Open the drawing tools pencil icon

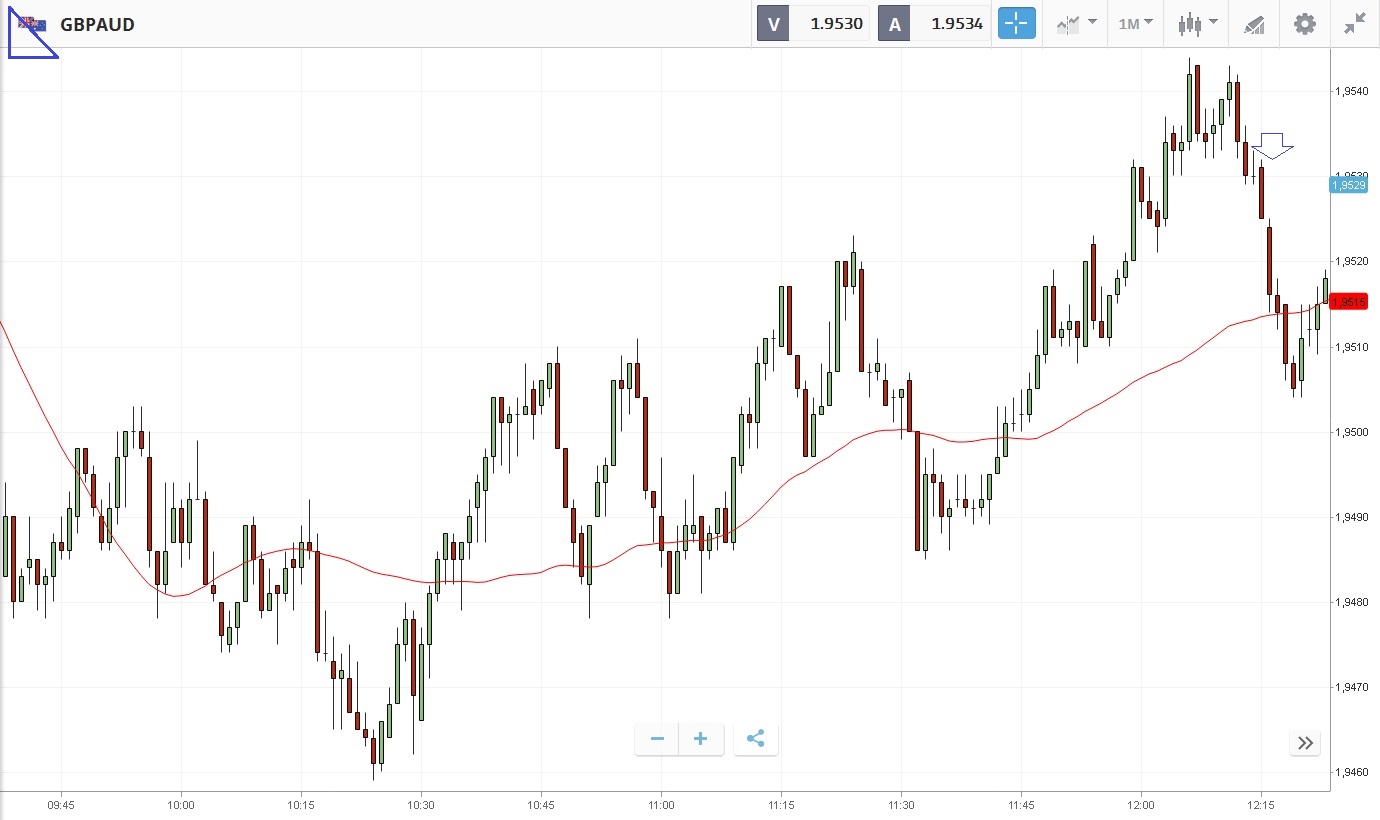[1254, 24]
